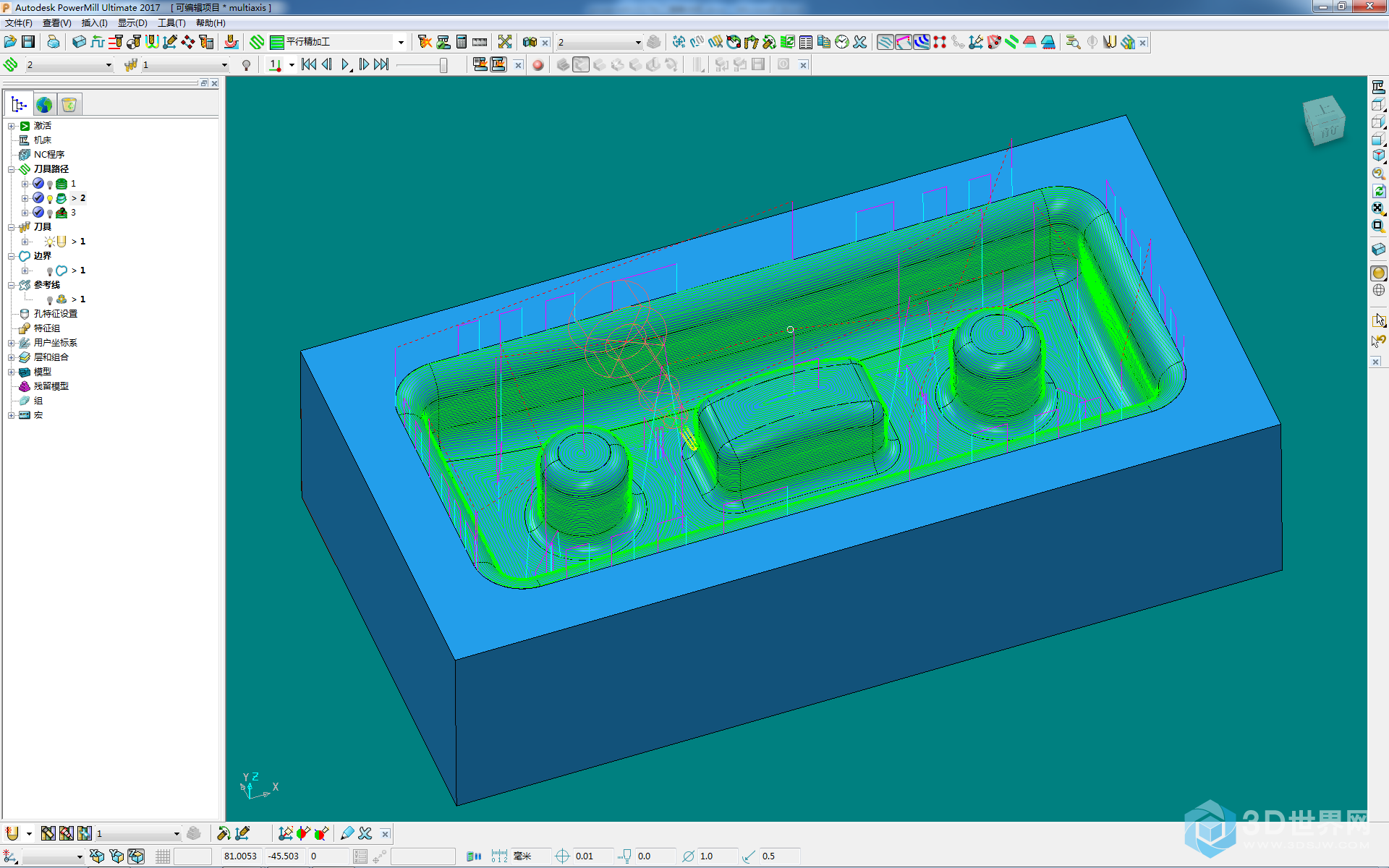Screen dimensions: 1389x868
Task: Expand the 宏 tree node
Action: [x=12, y=415]
